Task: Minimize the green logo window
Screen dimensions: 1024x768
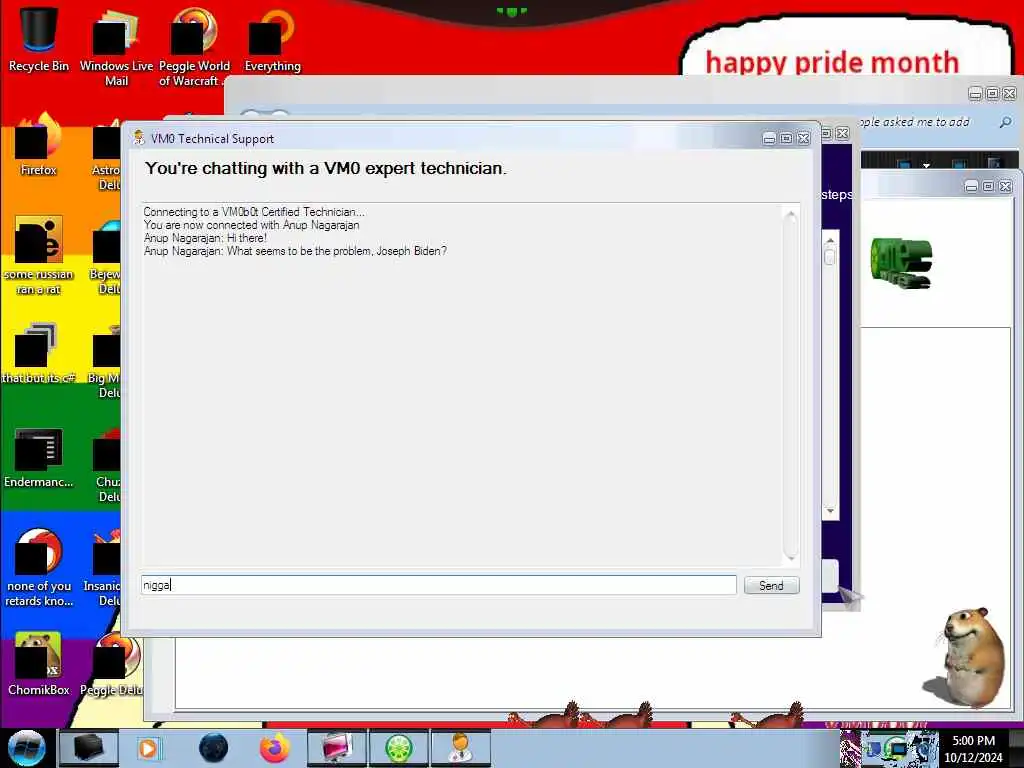Action: [971, 187]
